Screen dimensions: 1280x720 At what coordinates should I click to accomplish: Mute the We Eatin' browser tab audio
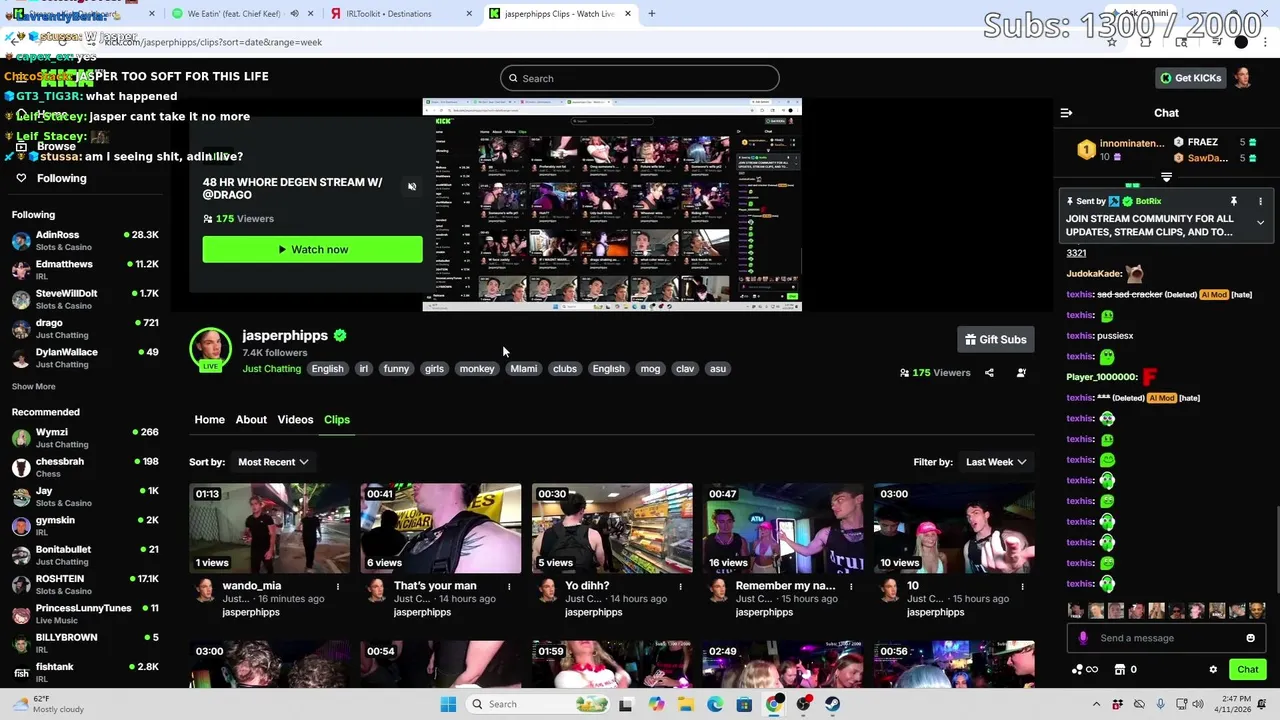[x=294, y=14]
